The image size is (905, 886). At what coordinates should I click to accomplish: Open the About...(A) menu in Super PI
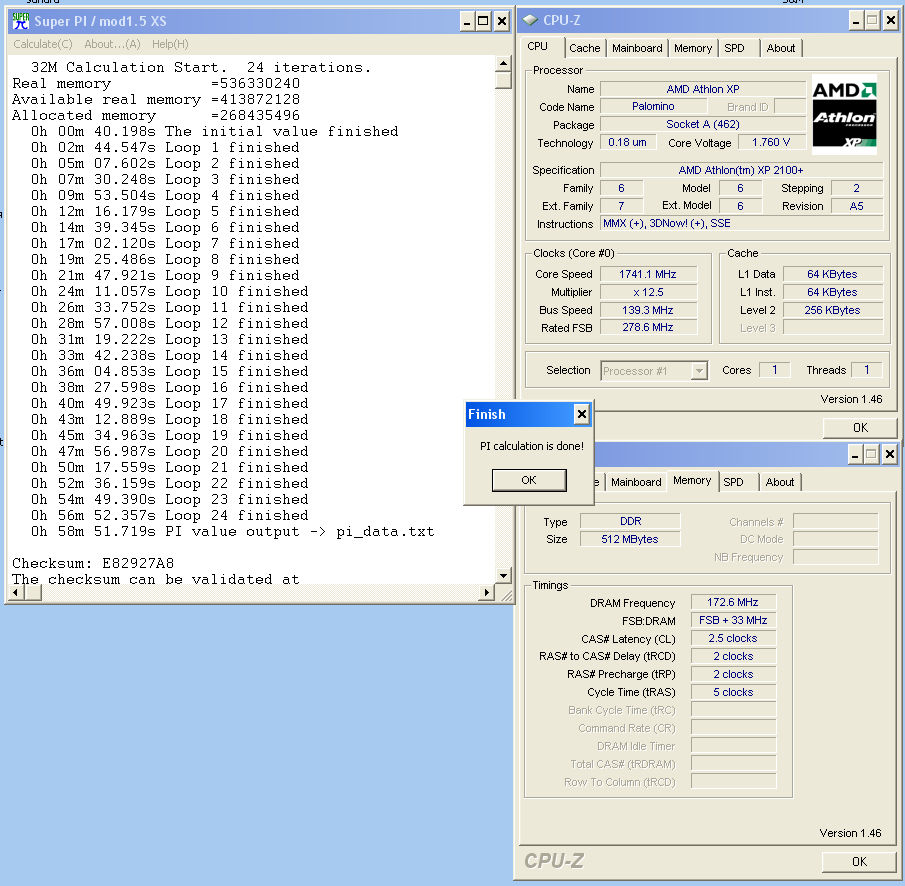coord(113,44)
